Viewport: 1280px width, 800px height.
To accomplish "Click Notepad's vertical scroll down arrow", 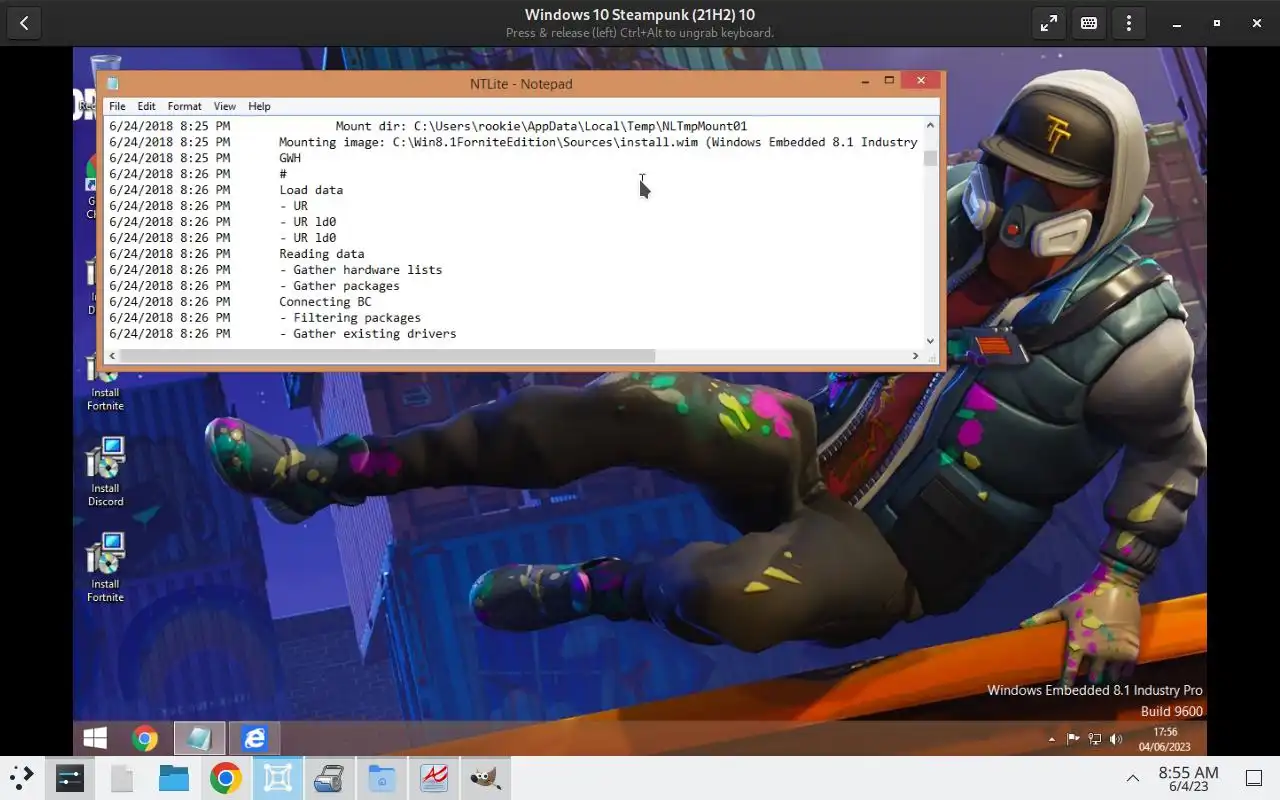I will (931, 340).
